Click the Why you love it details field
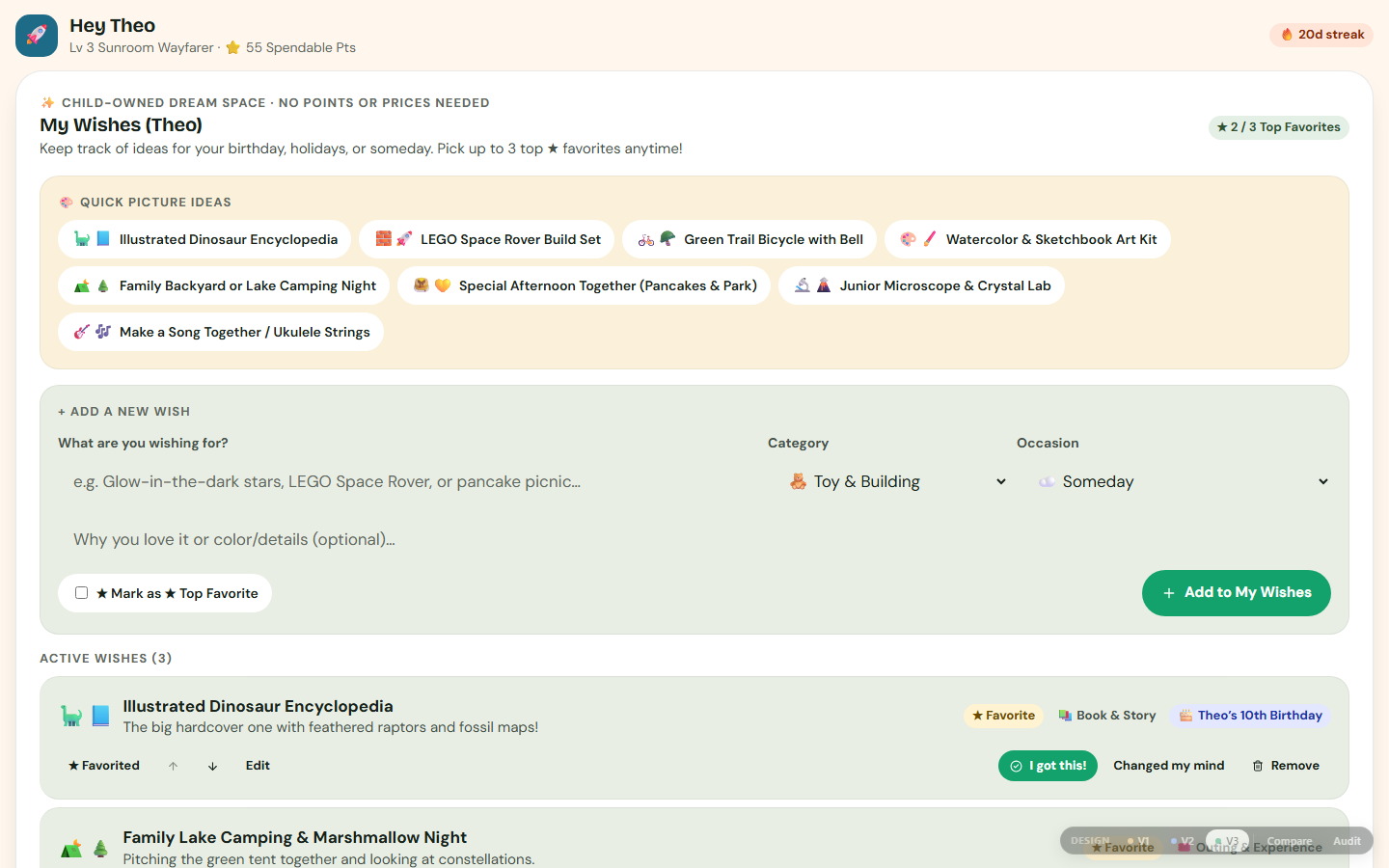 (694, 539)
